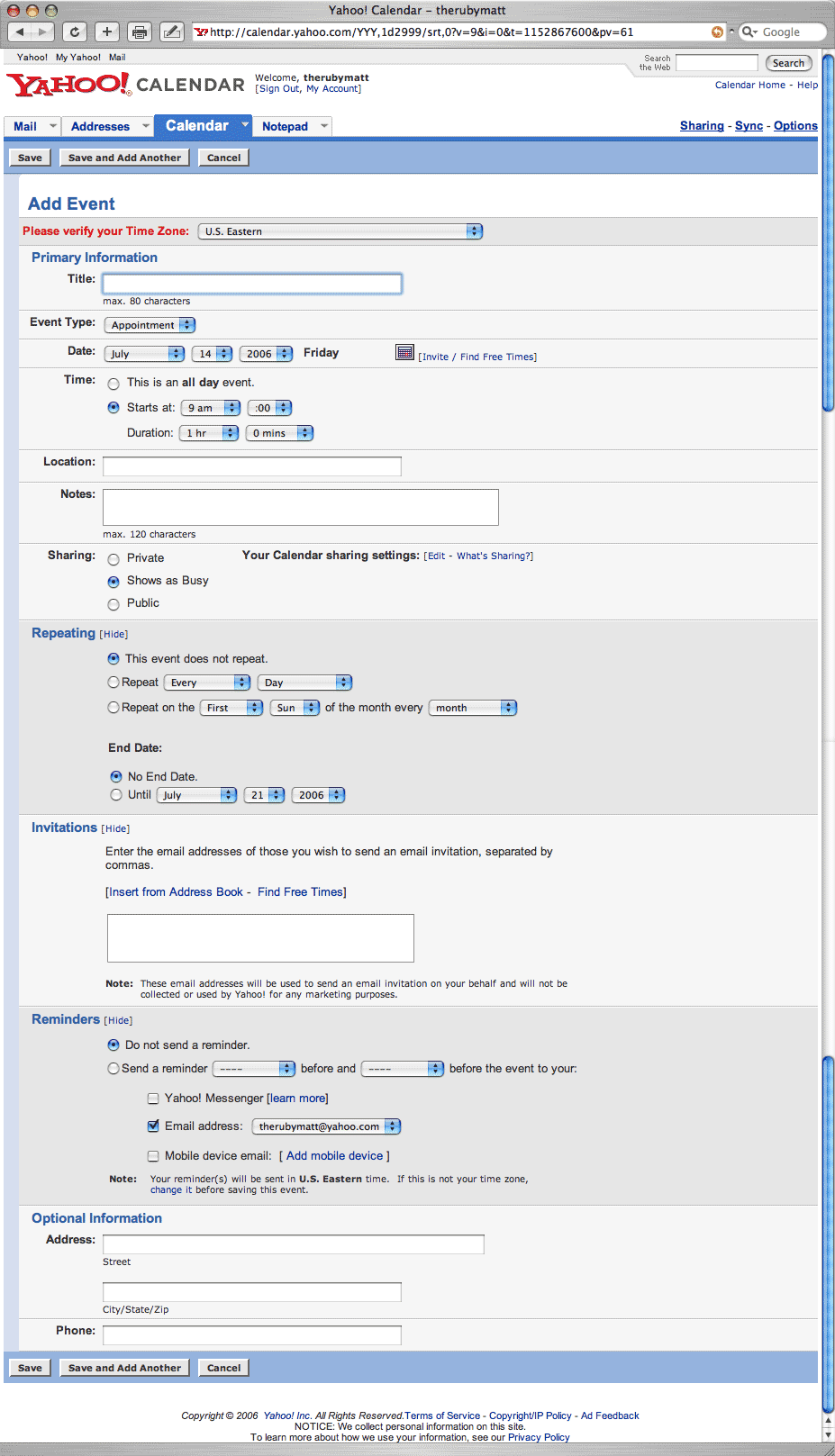Open the Help link

[807, 86]
